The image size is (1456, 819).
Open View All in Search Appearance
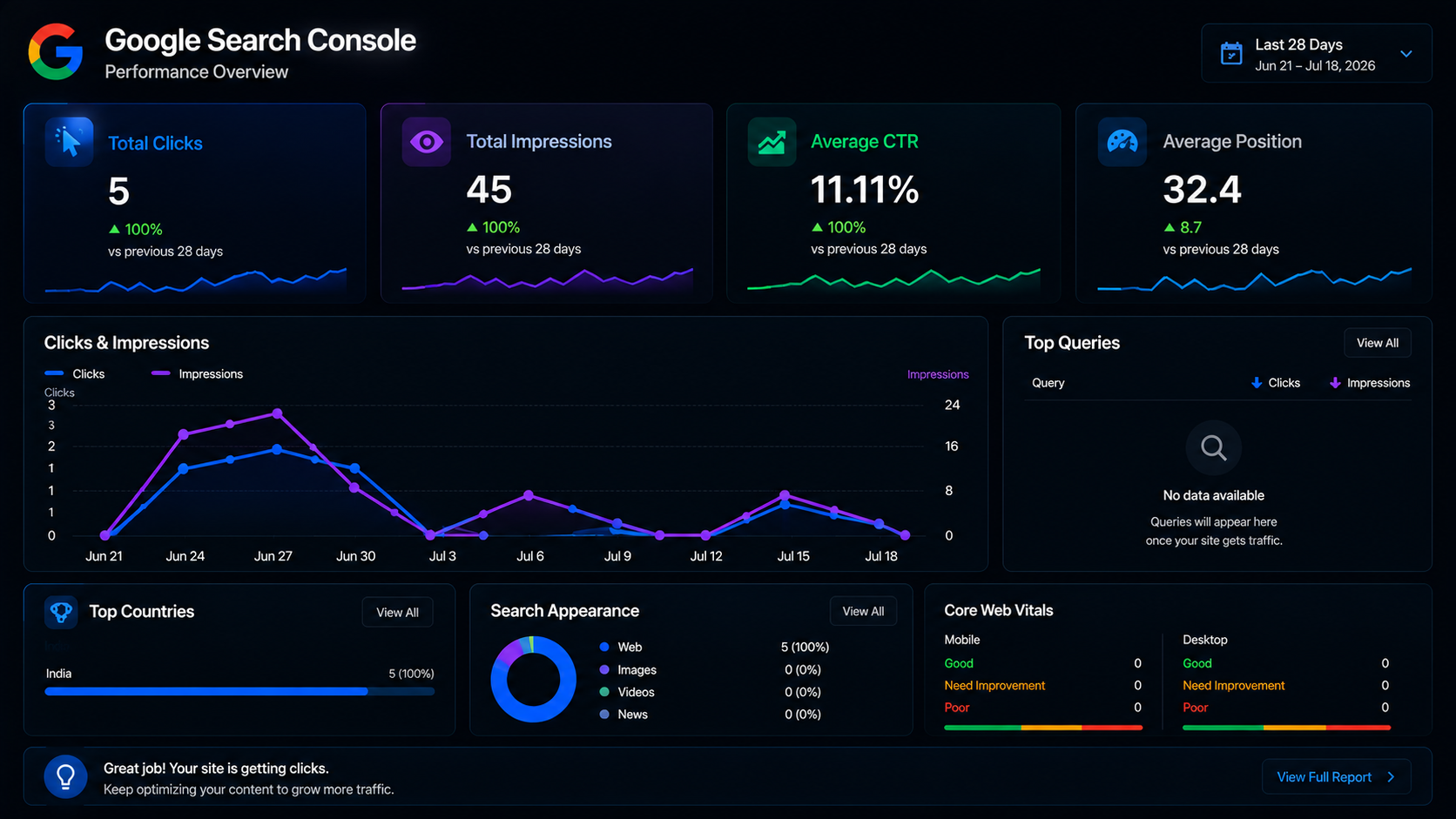click(x=863, y=612)
